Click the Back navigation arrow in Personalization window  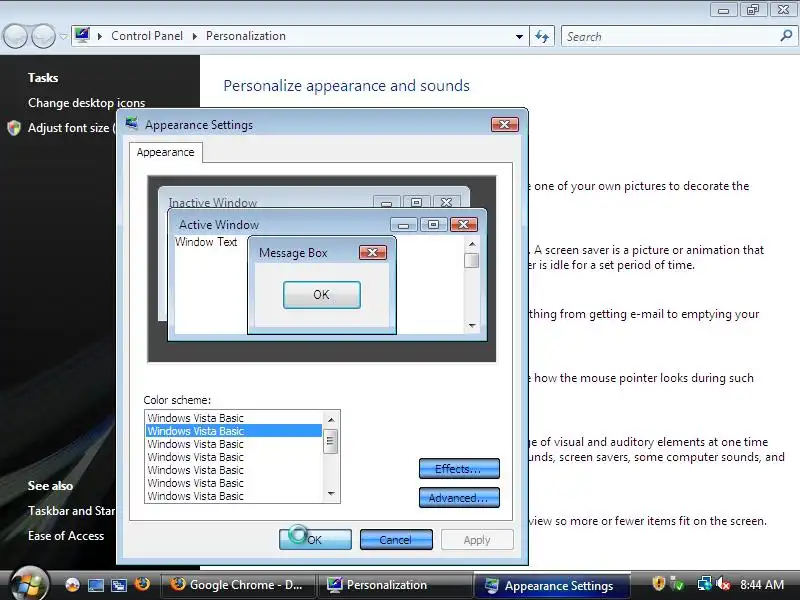click(15, 36)
